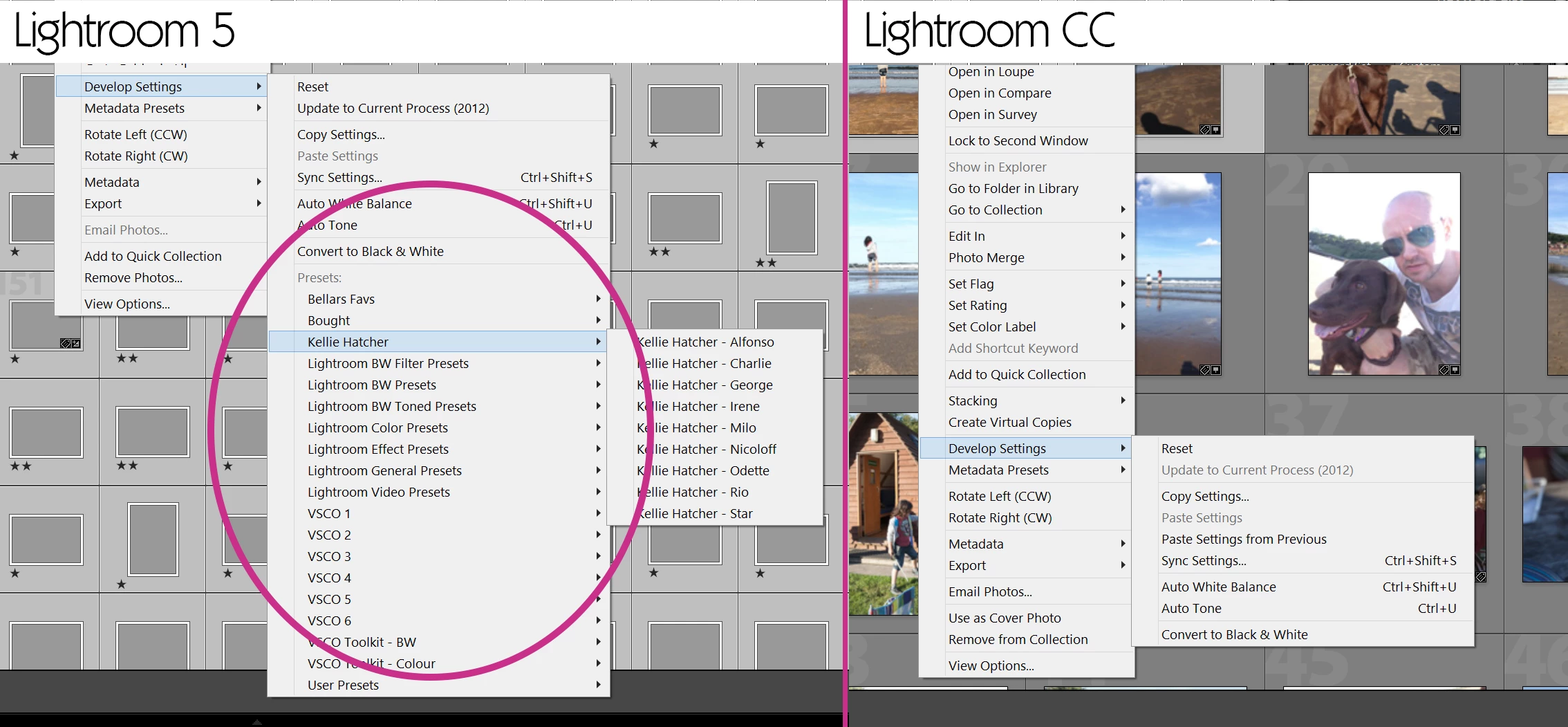Open the VSCO 1 preset folder
Image resolution: width=1568 pixels, height=727 pixels.
(x=439, y=513)
